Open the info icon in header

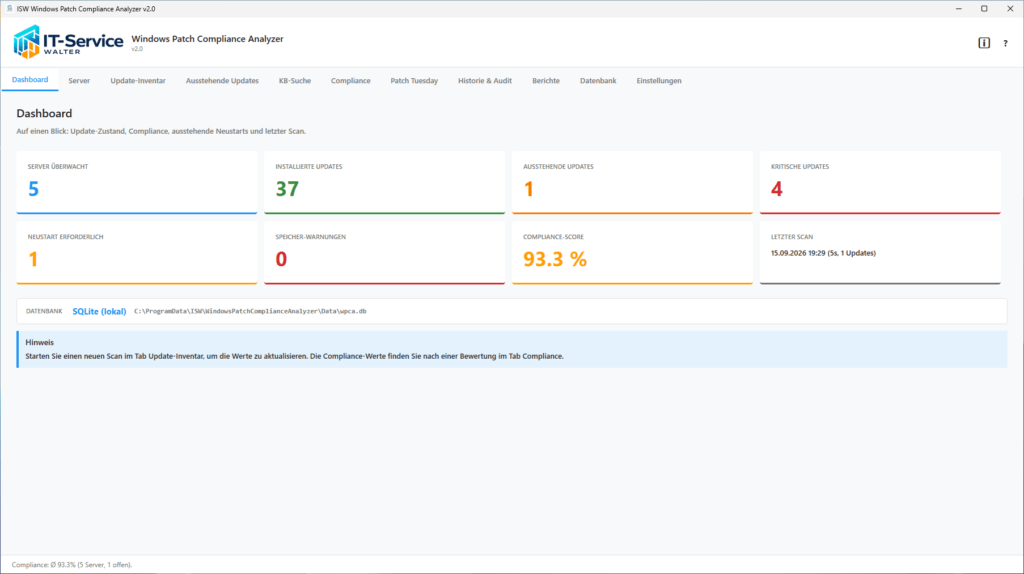(984, 43)
